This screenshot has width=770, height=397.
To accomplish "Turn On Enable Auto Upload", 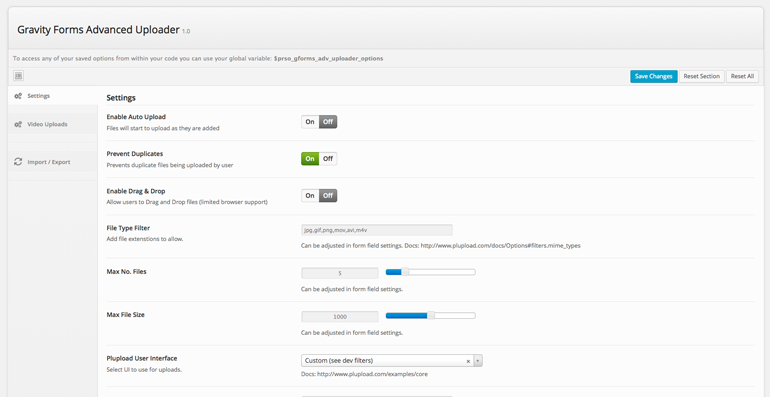I will click(310, 122).
